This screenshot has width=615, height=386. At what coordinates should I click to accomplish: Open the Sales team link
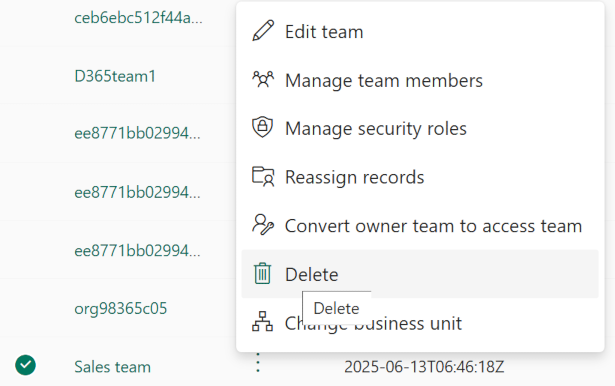(113, 367)
